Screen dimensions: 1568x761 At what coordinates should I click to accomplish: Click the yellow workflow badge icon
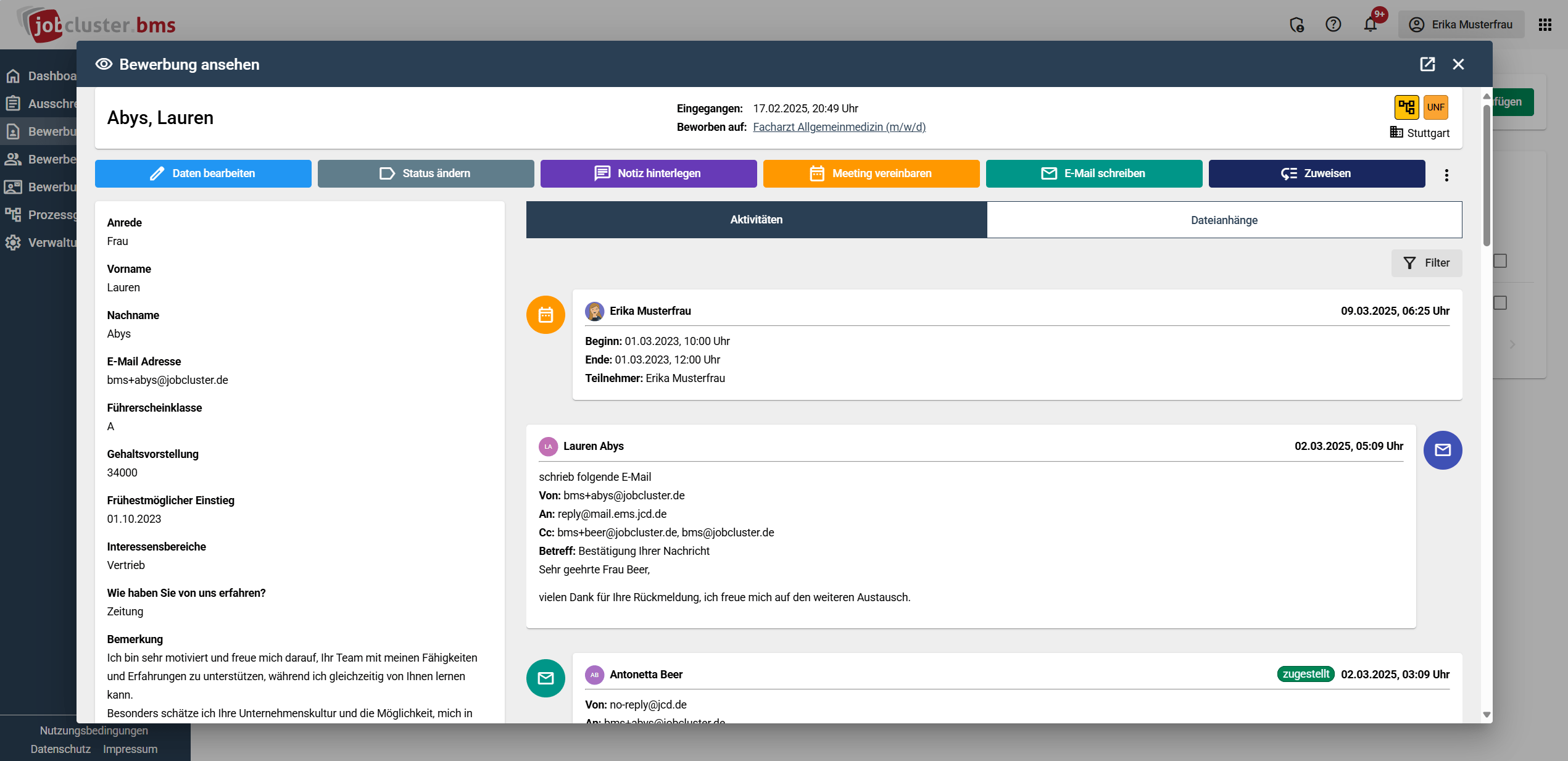tap(1408, 107)
